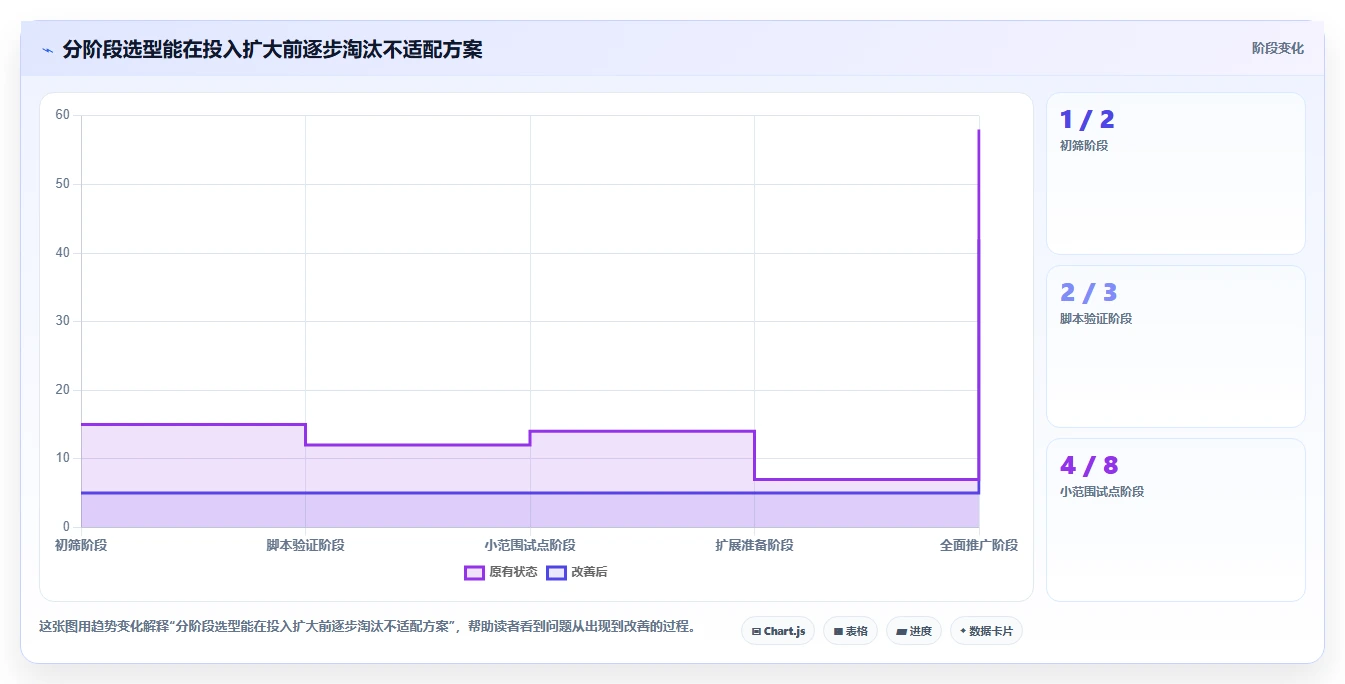
Task: Open the 4 / 8 小范围试点阶段 card
Action: pos(1176,520)
